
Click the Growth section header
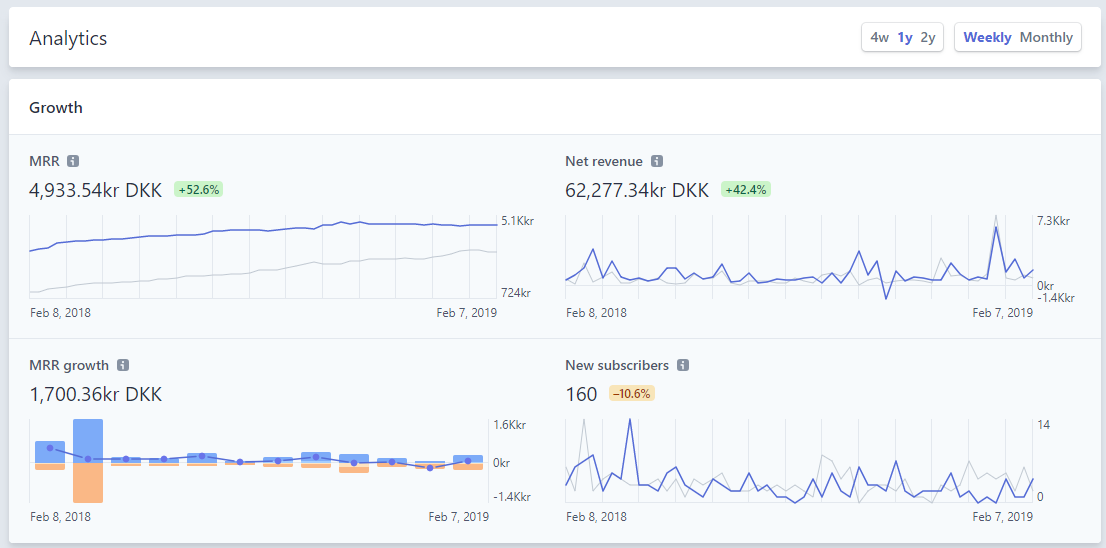[x=56, y=108]
